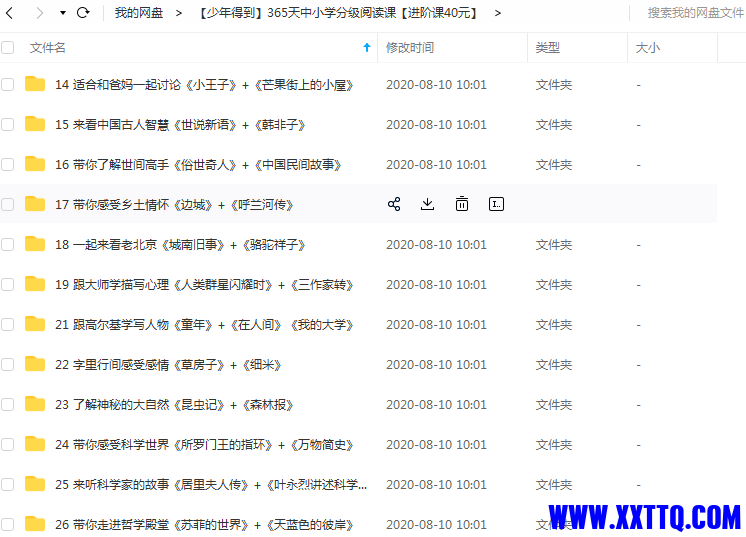Viewport: 746px width, 537px height.
Task: Click folder icon of 16 俗世奇人
Action: [x=35, y=164]
